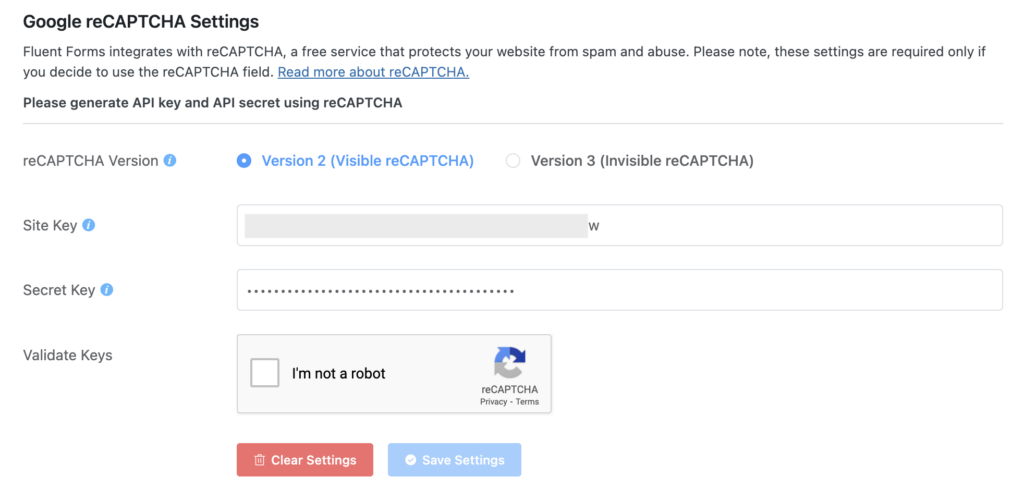Click the Please generate API key instruction text

(x=212, y=103)
